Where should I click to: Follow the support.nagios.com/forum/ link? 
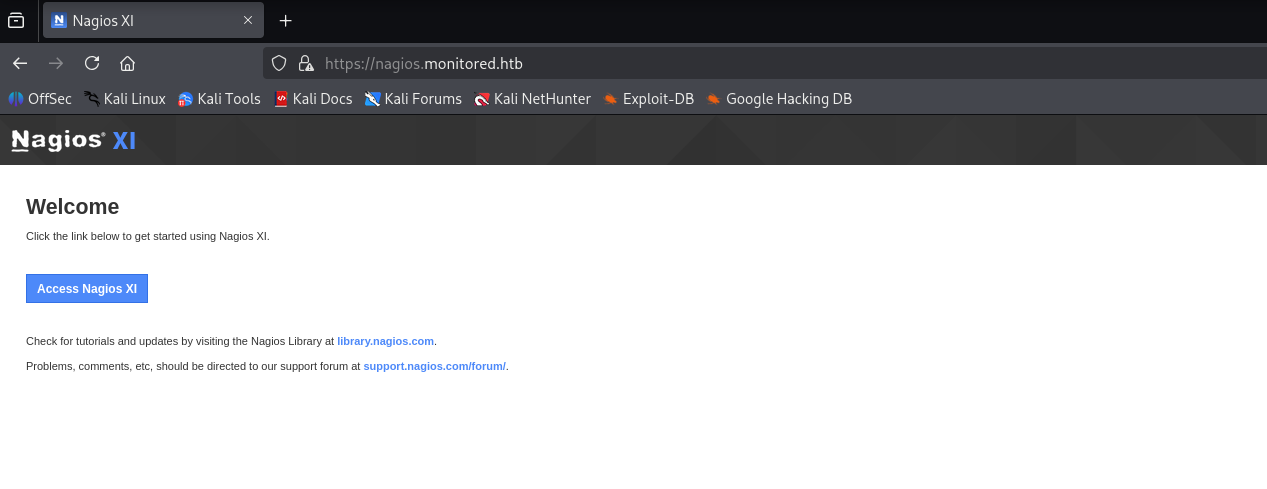click(435, 366)
